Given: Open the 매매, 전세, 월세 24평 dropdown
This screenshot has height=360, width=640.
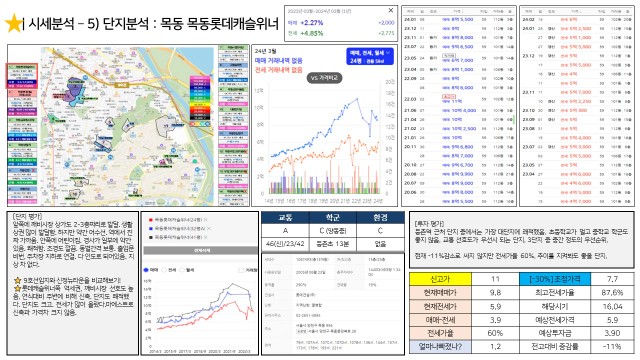Looking at the screenshot, I should click(370, 57).
